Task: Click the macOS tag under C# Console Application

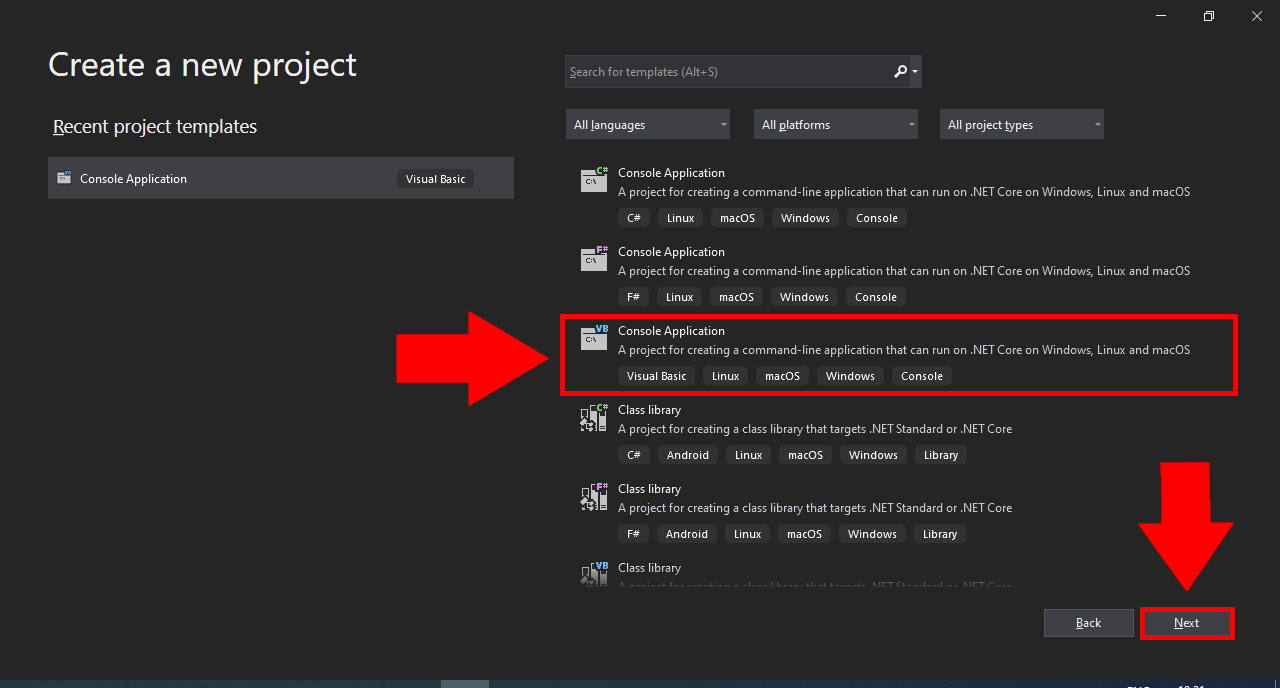Action: 738,218
